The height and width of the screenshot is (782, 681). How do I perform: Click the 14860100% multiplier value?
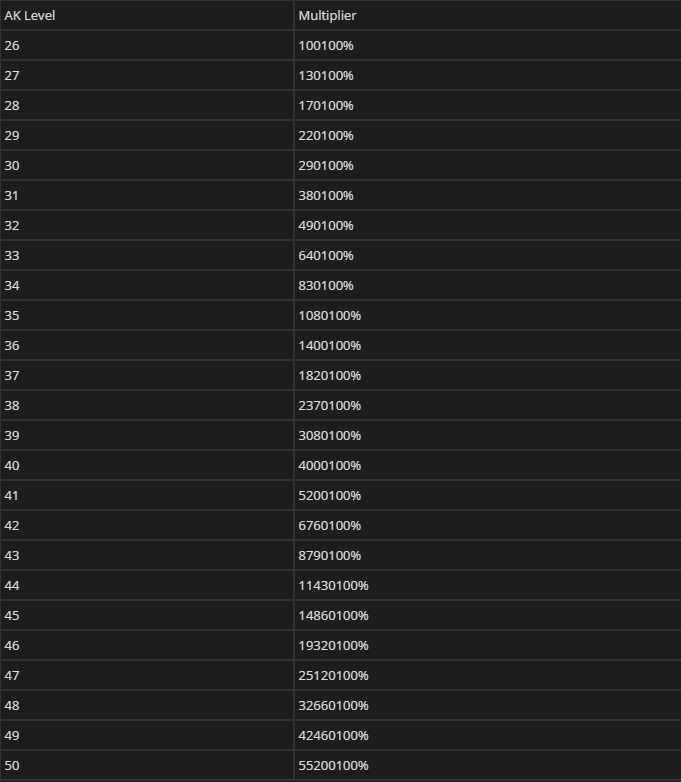(x=333, y=616)
